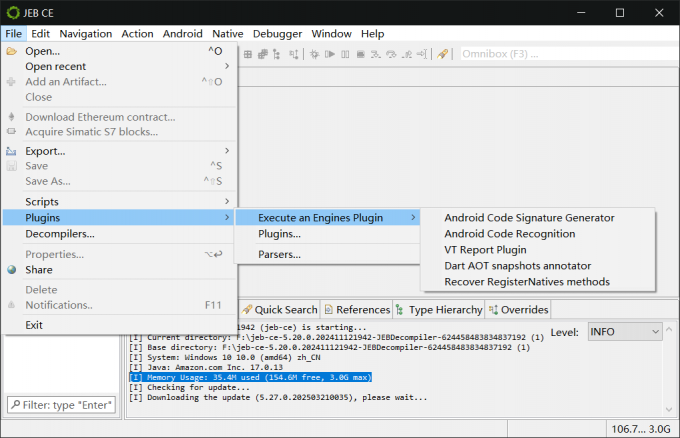Open the Action menu
Viewport: 680px width, 438px height.
[137, 34]
